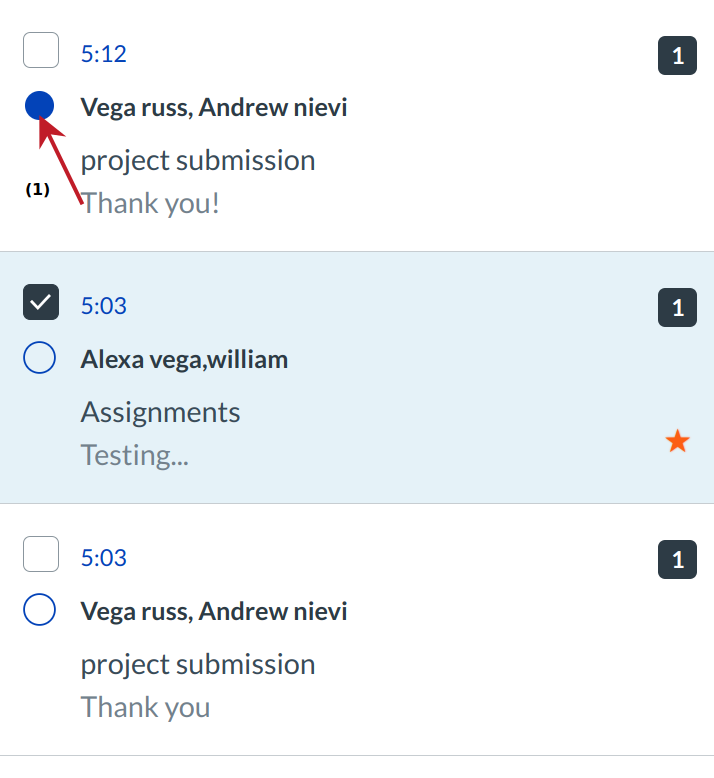Screen dimensions: 714x778
Task: Uncheck the Alexa vega,william conversation checkbox
Action: pos(41,302)
